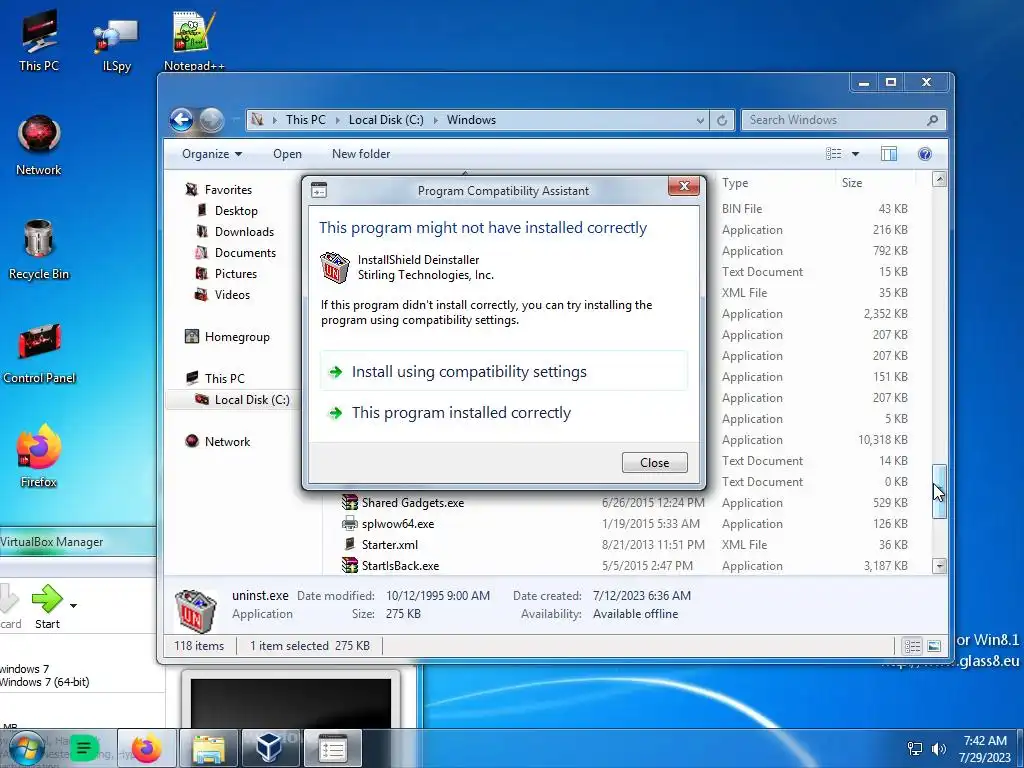Click the VirtualBox taskbar icon

tap(269, 748)
